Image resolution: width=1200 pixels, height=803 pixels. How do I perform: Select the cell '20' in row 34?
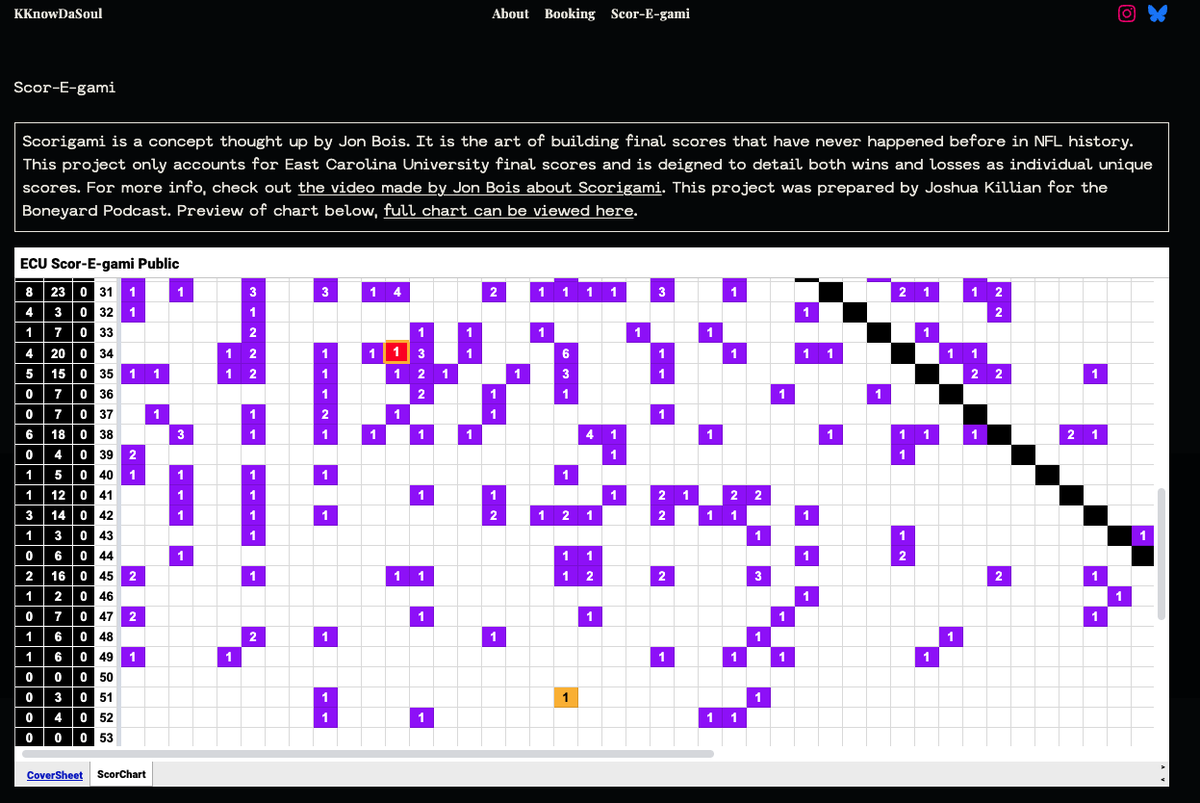click(x=58, y=352)
